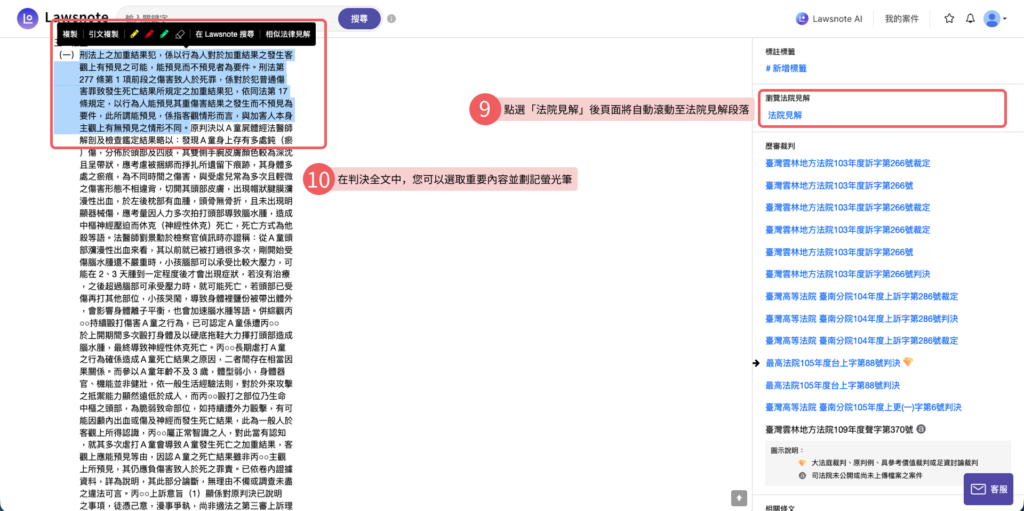Click the diamond icon beside 最高法院105年度台上字第88號判決
The image size is (1024, 511).
[908, 362]
